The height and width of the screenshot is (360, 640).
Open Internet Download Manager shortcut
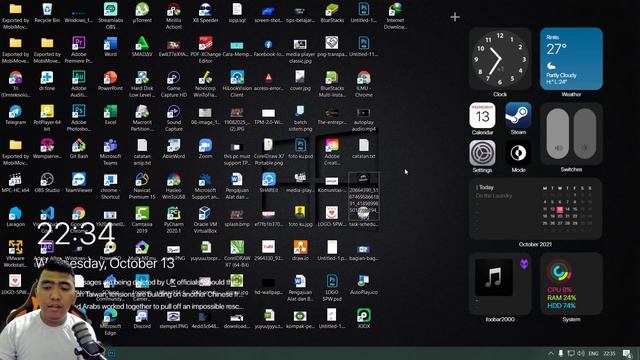(x=395, y=16)
